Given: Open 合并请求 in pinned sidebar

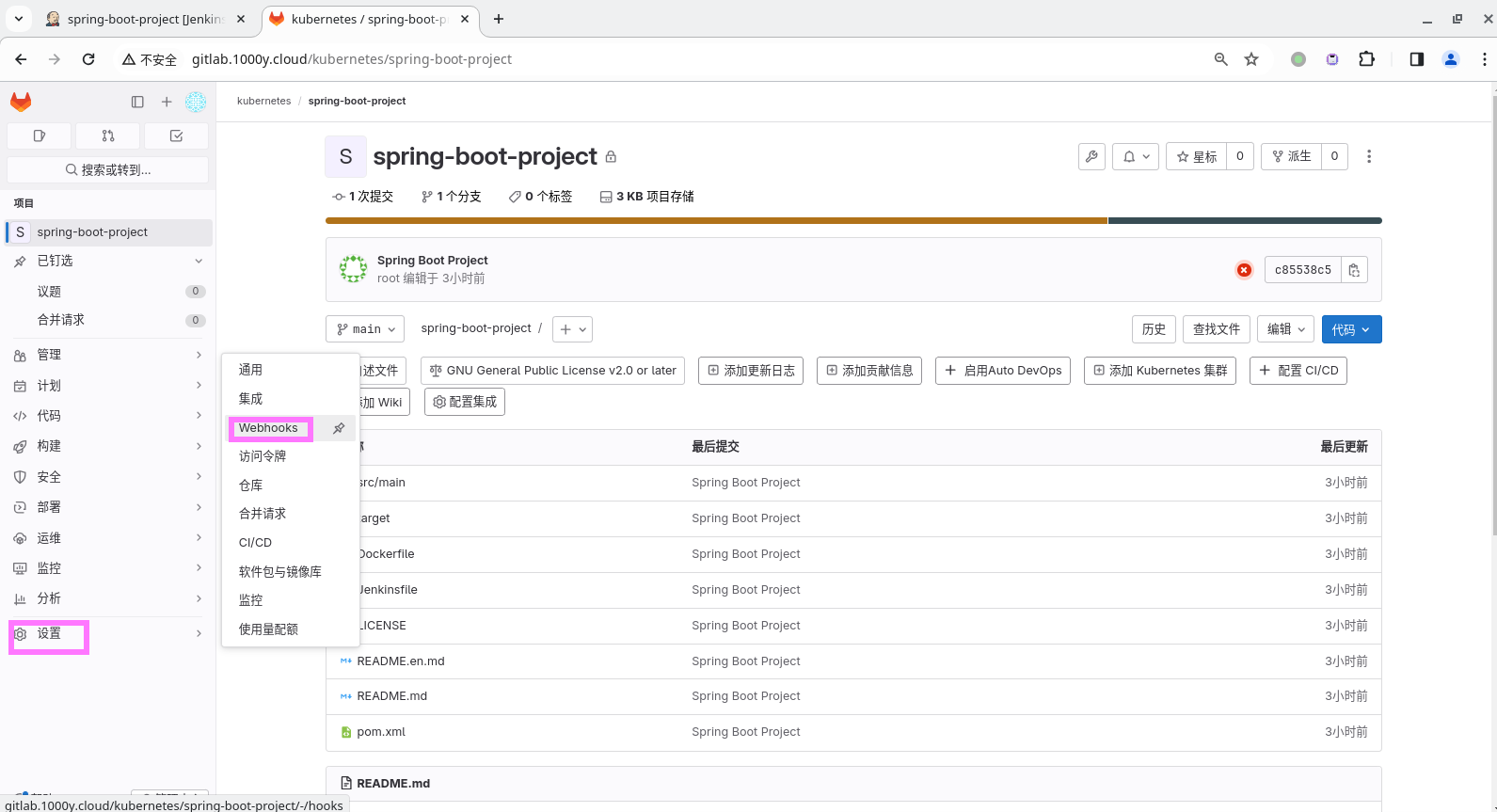Looking at the screenshot, I should 109,320.
